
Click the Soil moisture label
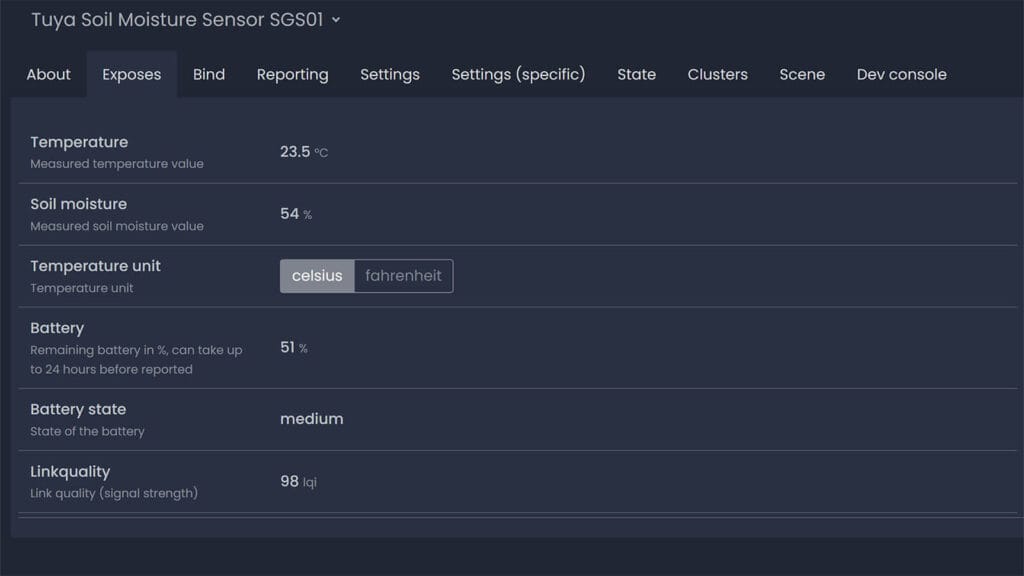point(78,204)
